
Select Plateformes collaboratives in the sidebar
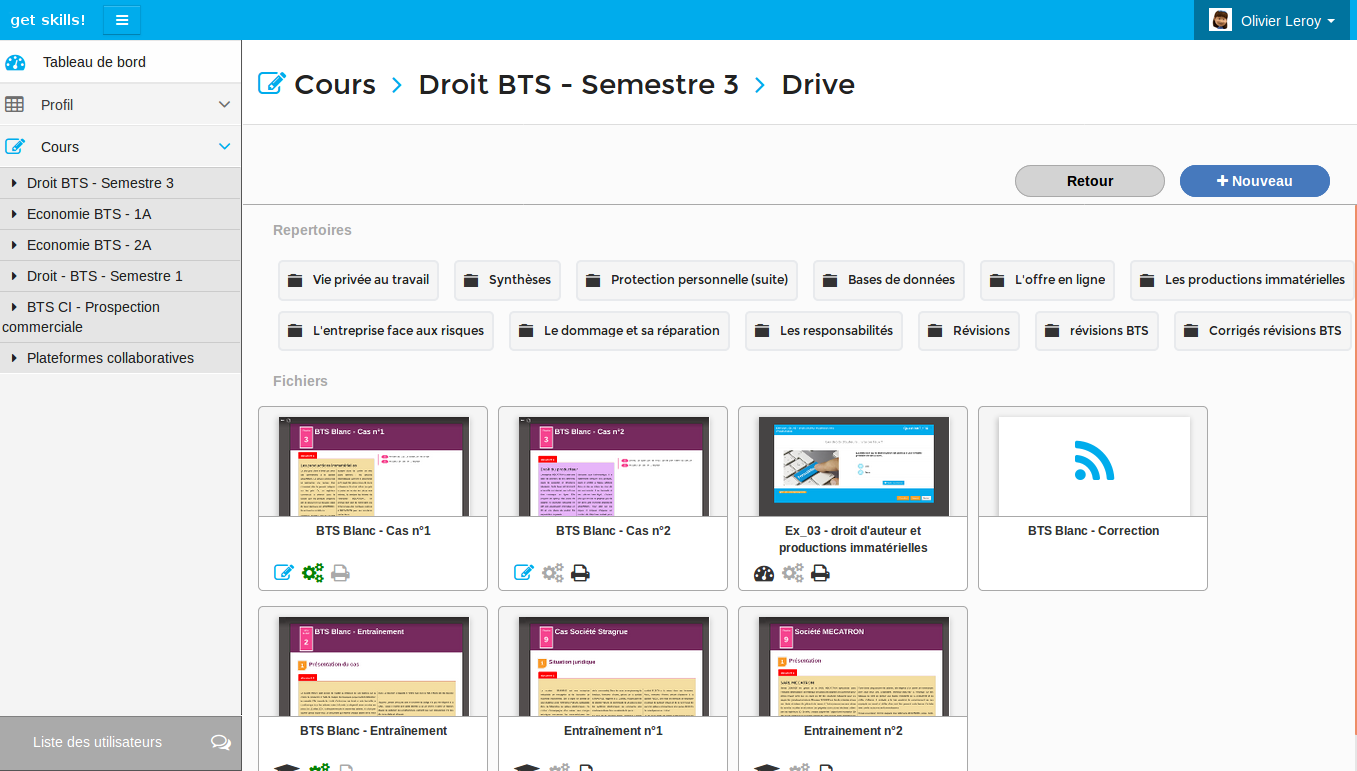(110, 358)
